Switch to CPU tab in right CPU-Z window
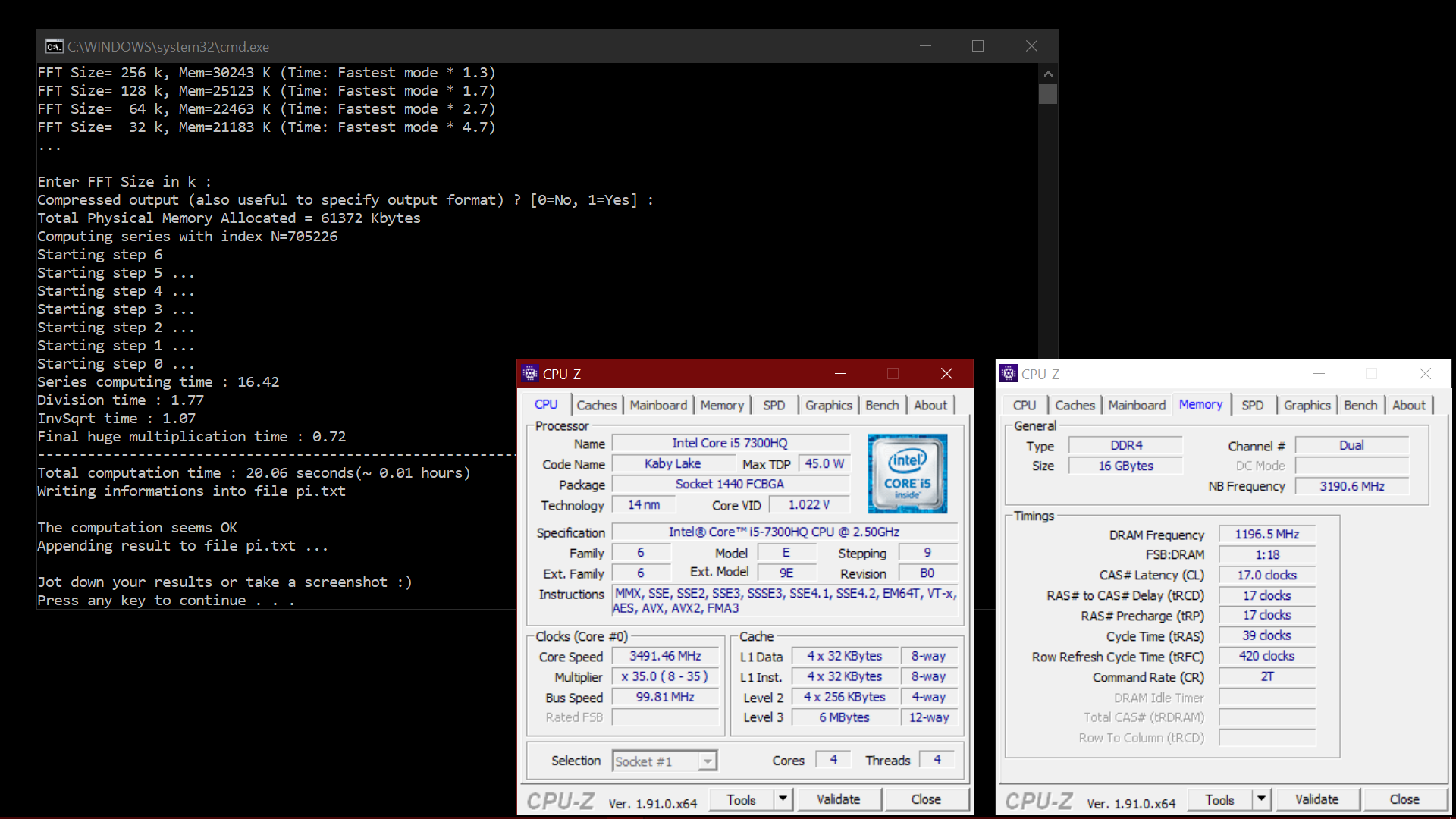Image resolution: width=1456 pixels, height=819 pixels. pyautogui.click(x=1024, y=405)
